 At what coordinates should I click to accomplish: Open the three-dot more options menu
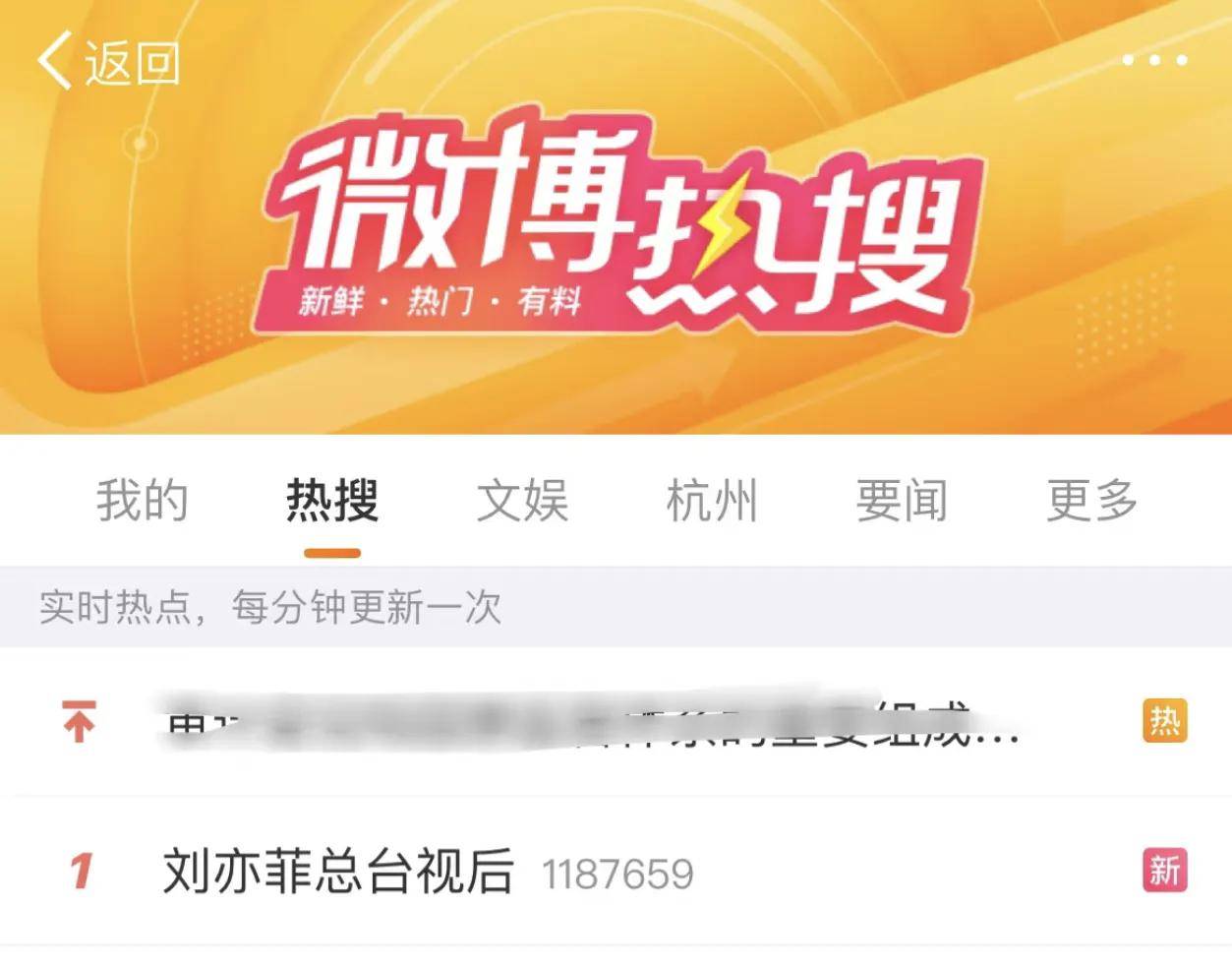pos(1154,60)
